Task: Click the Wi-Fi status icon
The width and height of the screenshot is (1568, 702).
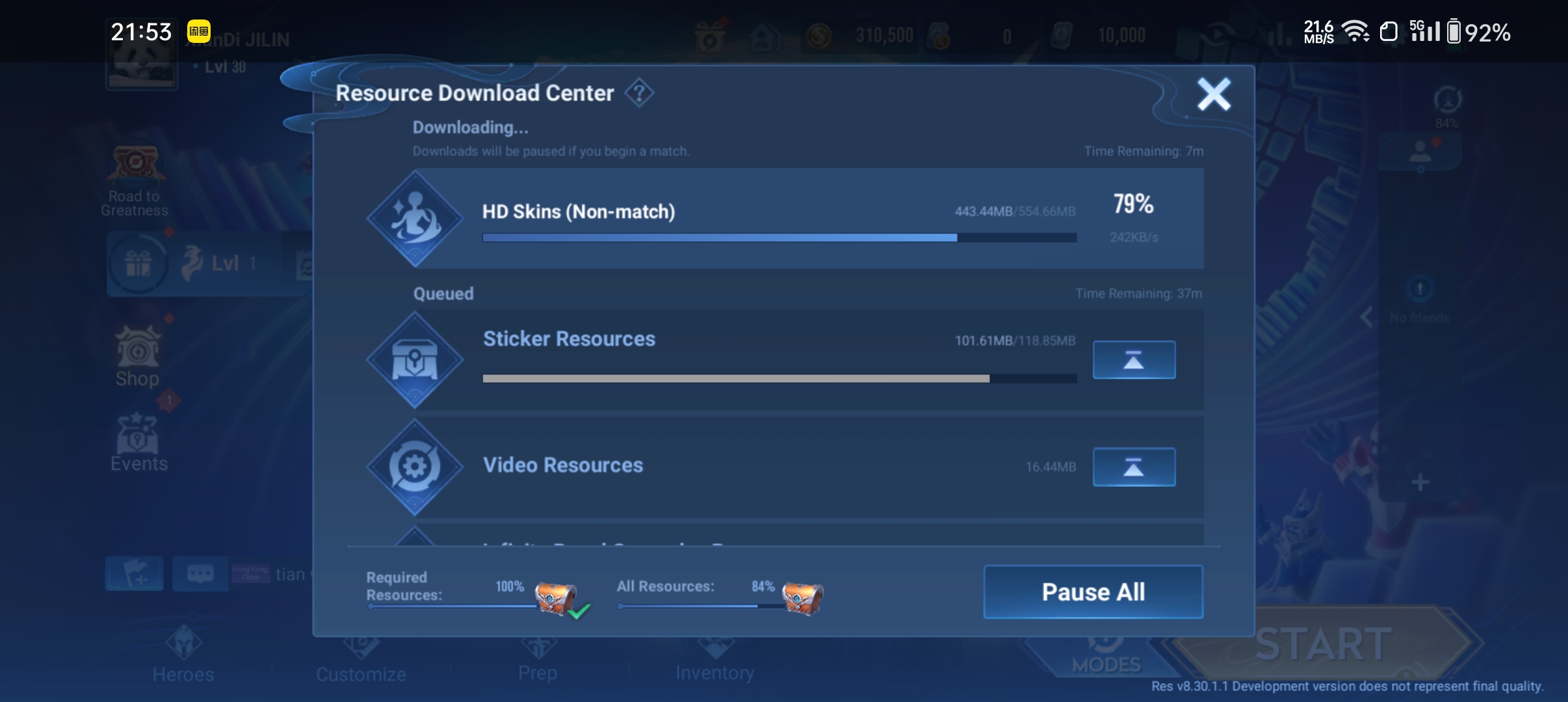Action: coord(1356,31)
